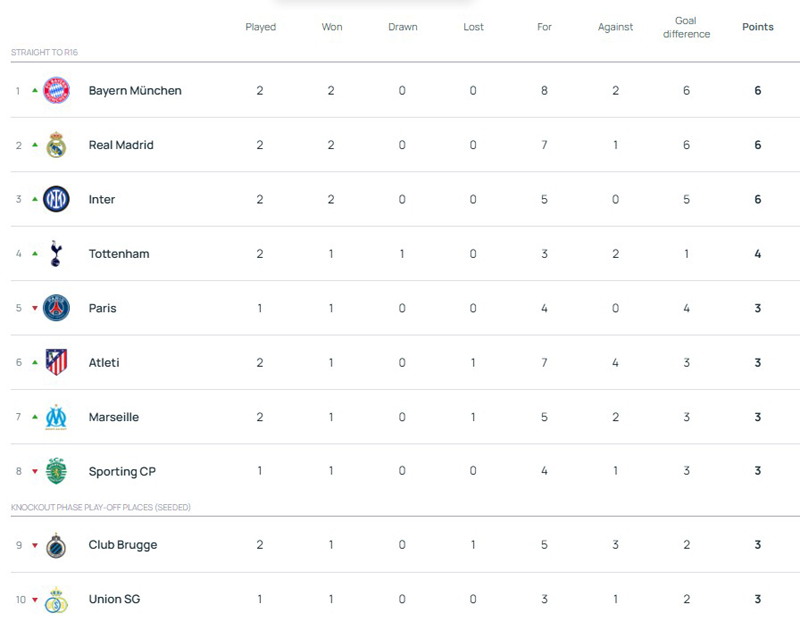Click the red down arrow beside Paris
800x621 pixels.
pos(35,308)
